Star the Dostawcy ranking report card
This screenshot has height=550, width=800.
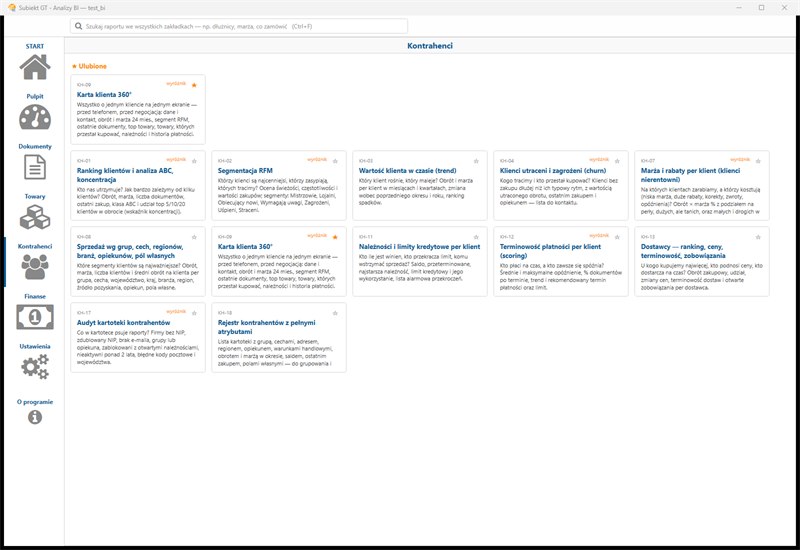click(758, 237)
